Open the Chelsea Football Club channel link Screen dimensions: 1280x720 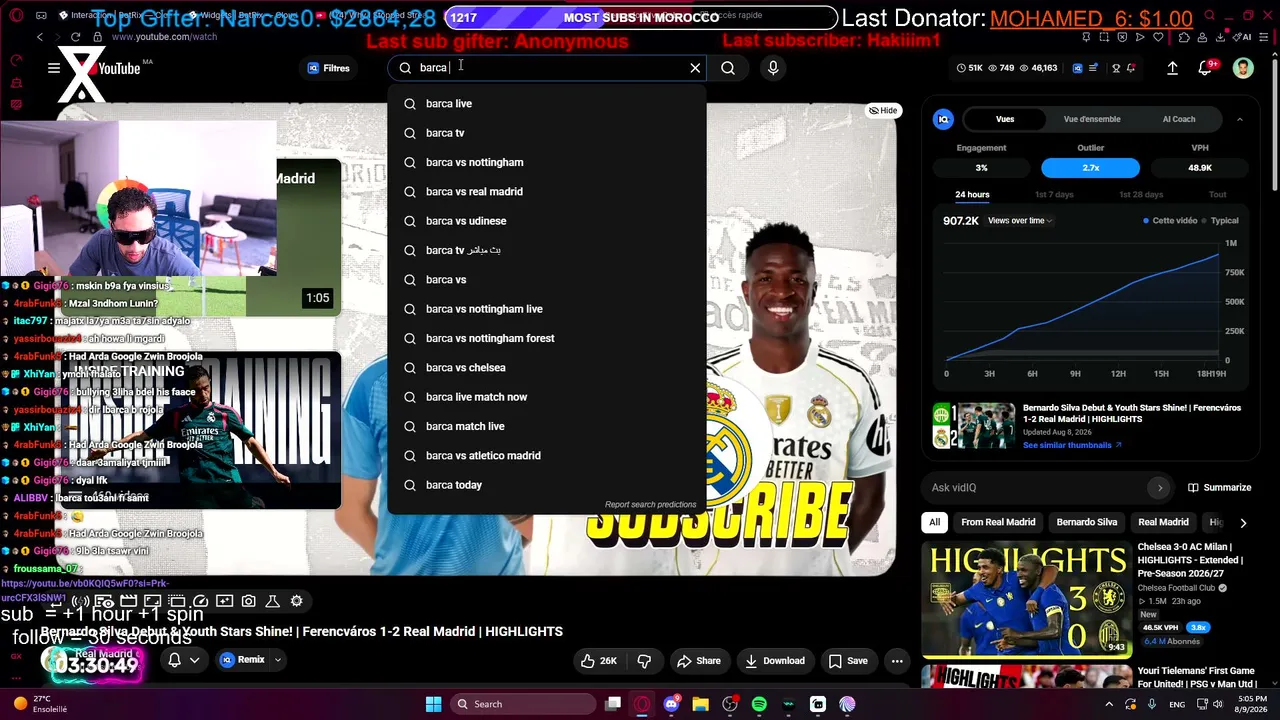pyautogui.click(x=1176, y=588)
